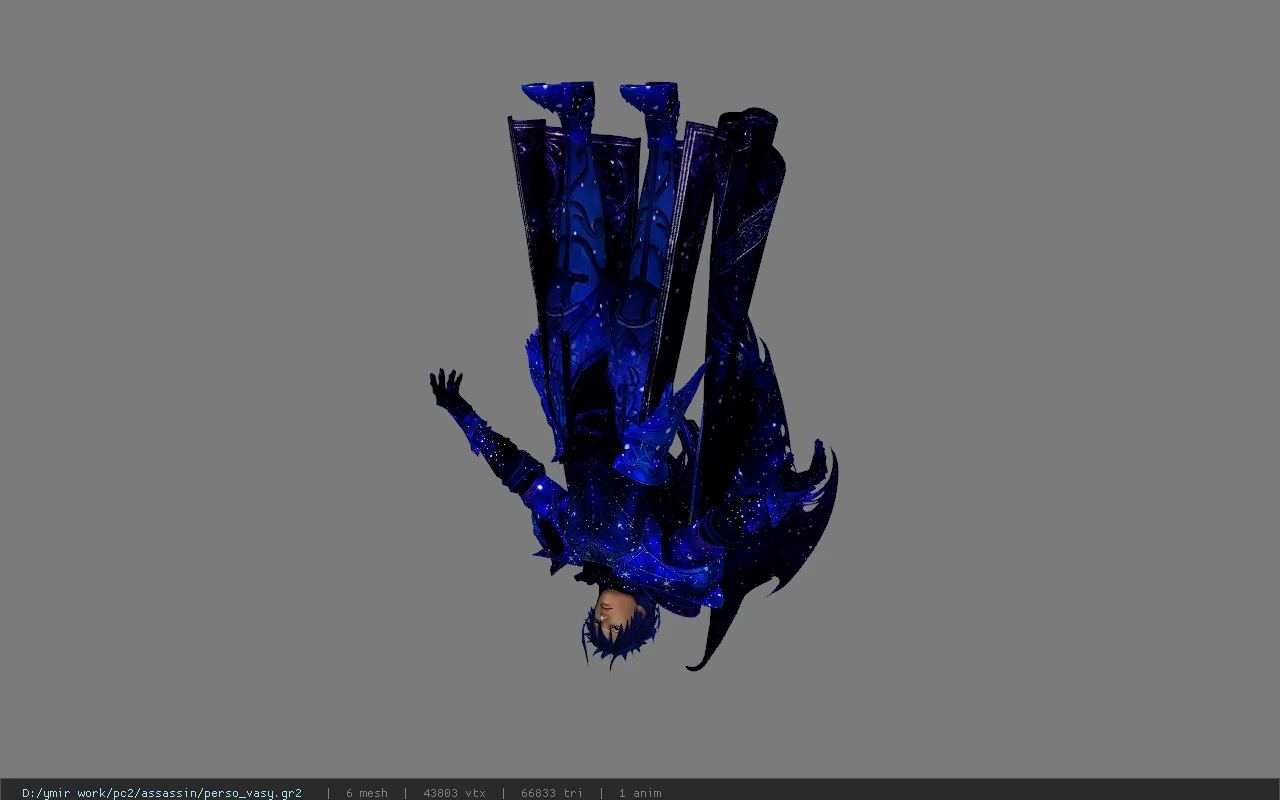Click the file path D:/ymir work/pc2/assassin/perso_vasy.gr2
Screen dimensions: 1280x800
(x=162, y=793)
